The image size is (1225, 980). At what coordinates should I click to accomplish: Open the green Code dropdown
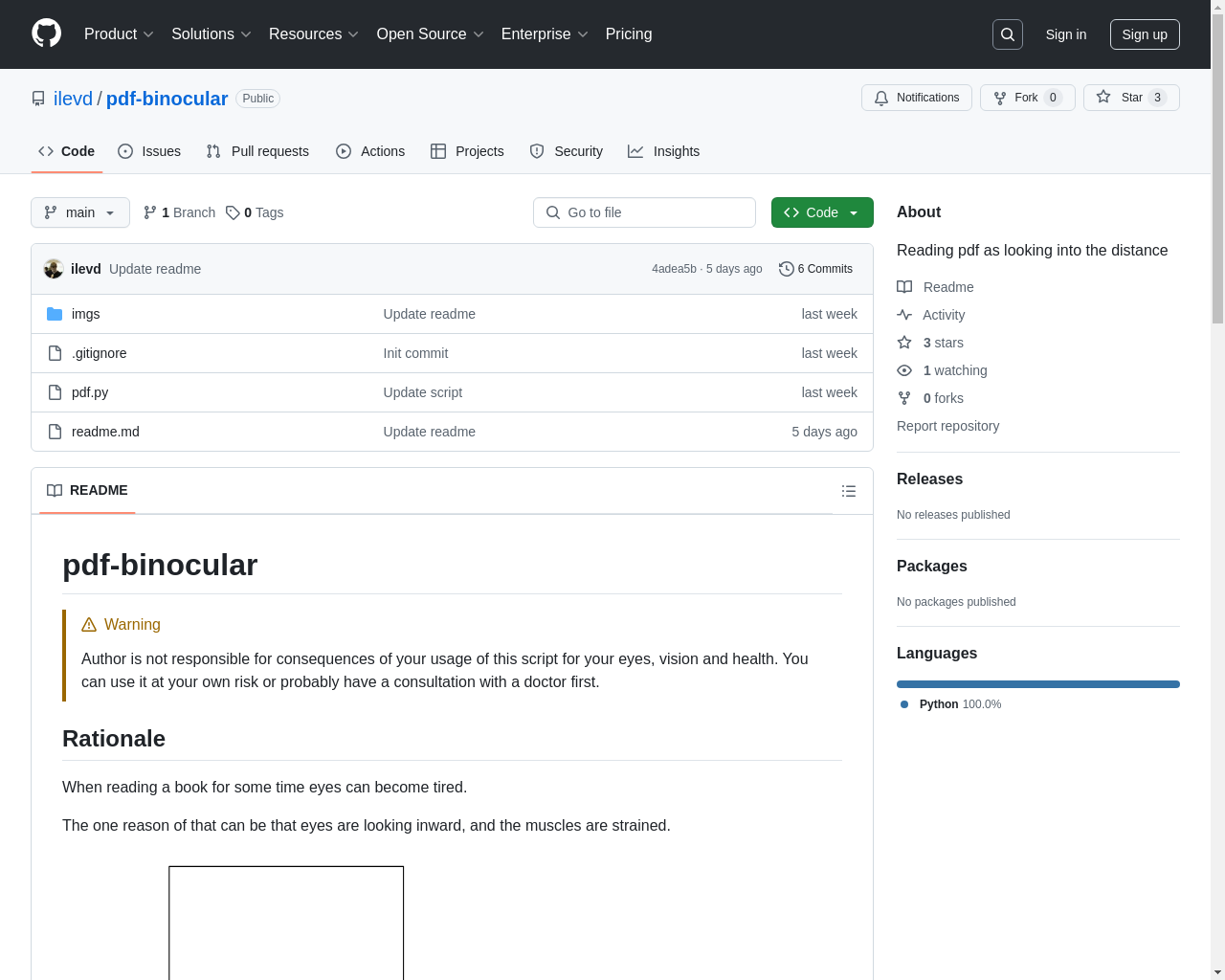pyautogui.click(x=822, y=212)
